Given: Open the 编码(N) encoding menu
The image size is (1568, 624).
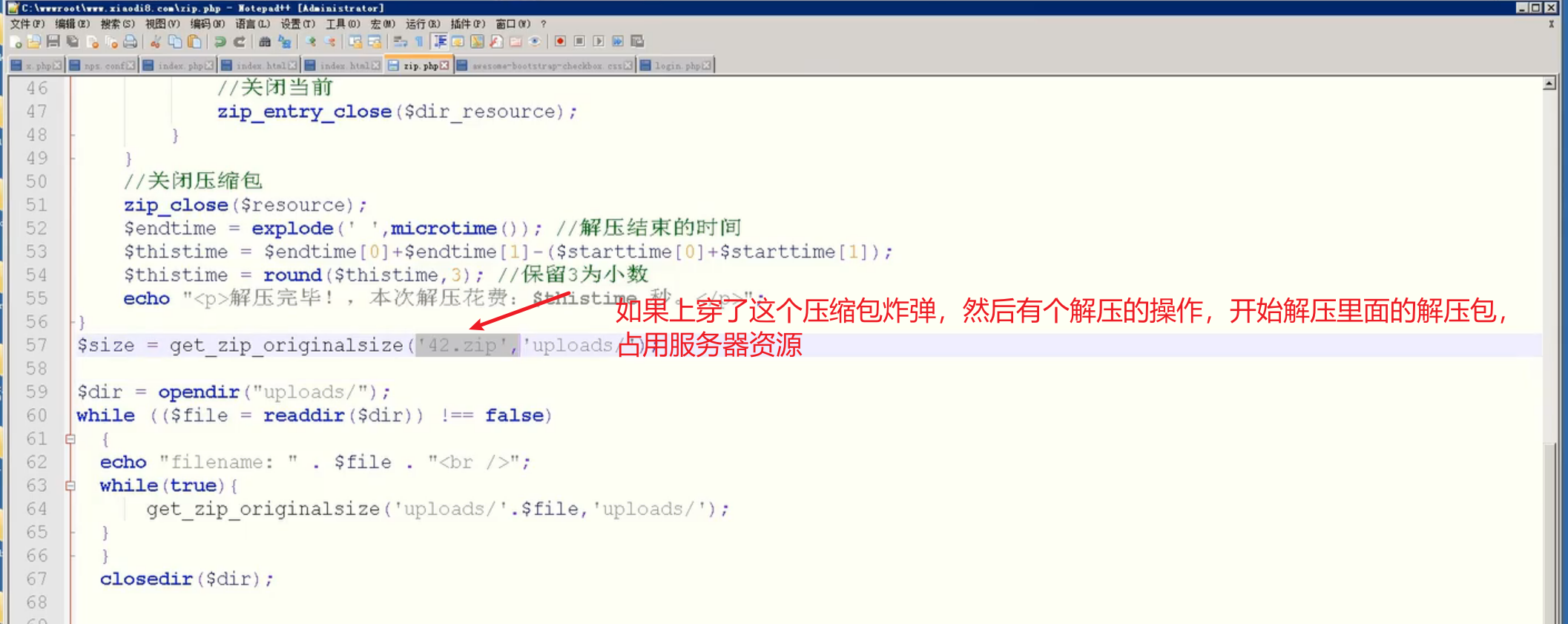Looking at the screenshot, I should 207,24.
